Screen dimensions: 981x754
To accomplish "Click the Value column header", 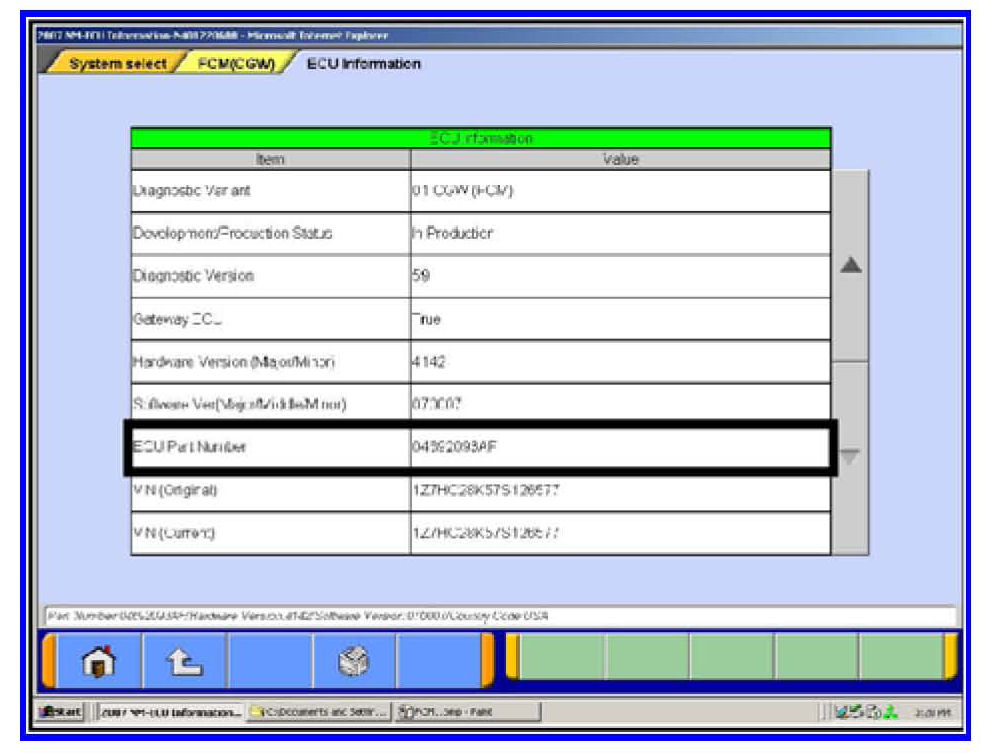I will click(620, 159).
